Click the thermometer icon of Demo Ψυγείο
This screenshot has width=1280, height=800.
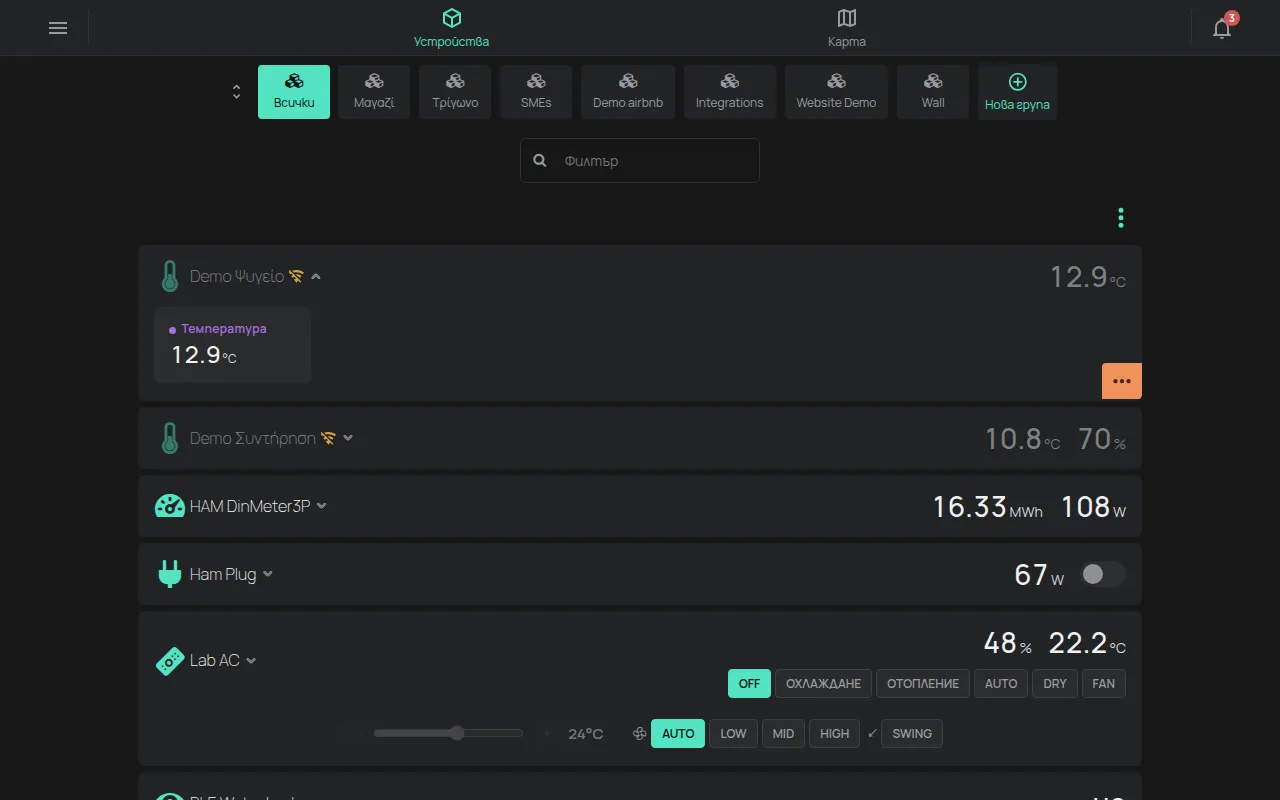pyautogui.click(x=170, y=276)
